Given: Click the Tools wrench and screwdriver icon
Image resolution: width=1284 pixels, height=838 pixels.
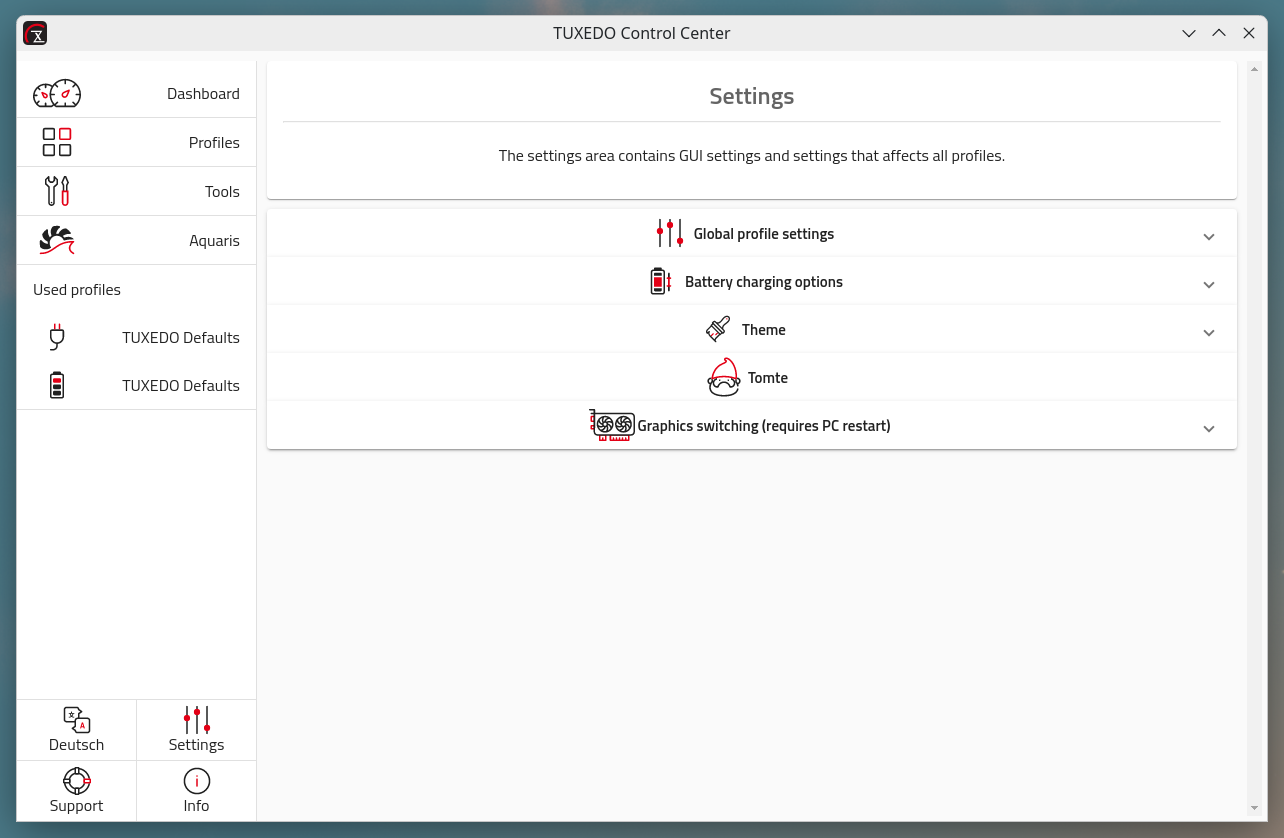Looking at the screenshot, I should point(57,191).
